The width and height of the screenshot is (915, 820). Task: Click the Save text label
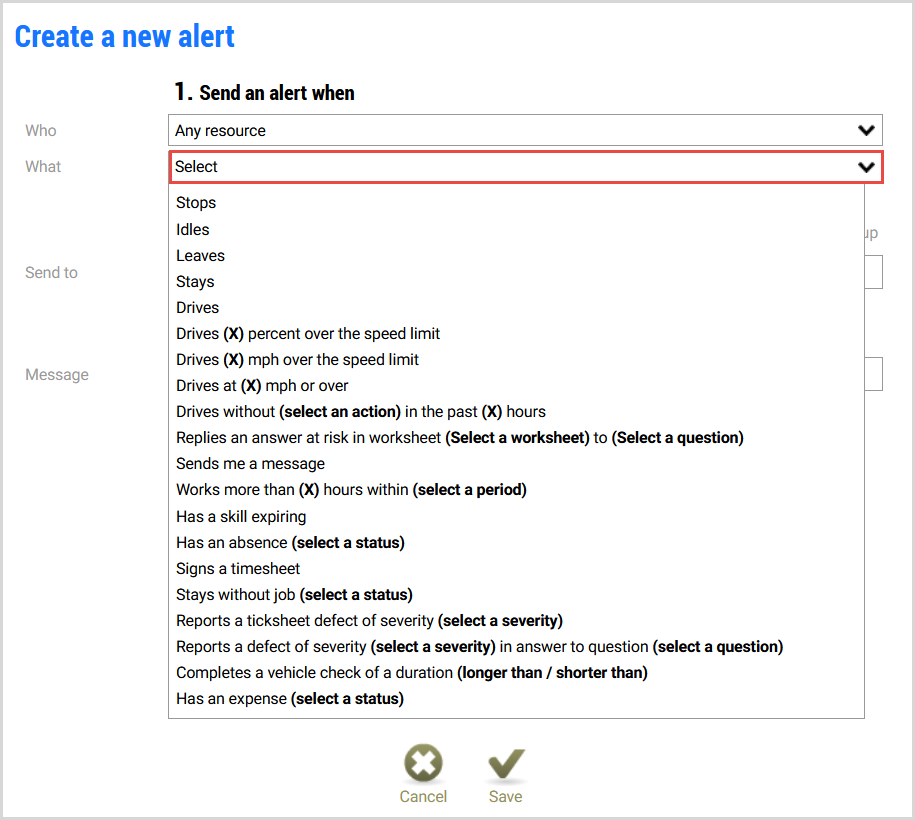pos(505,797)
